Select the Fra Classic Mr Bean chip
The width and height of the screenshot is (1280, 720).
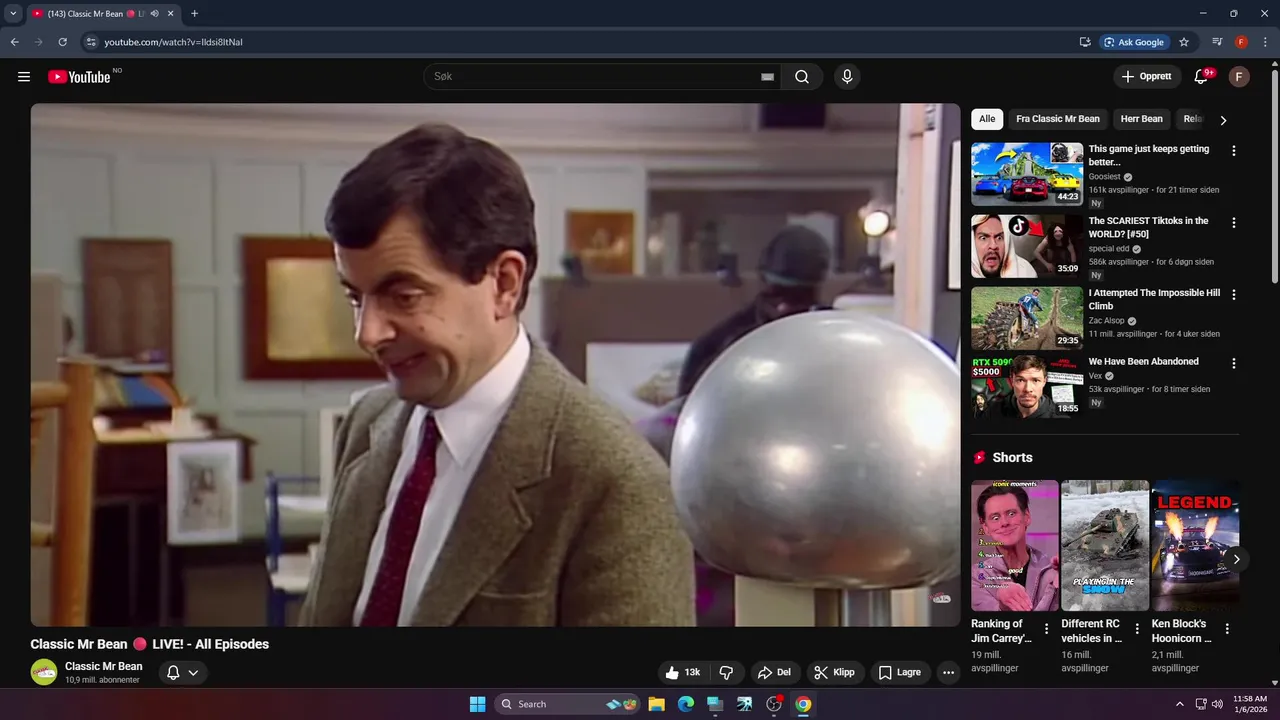(x=1058, y=119)
